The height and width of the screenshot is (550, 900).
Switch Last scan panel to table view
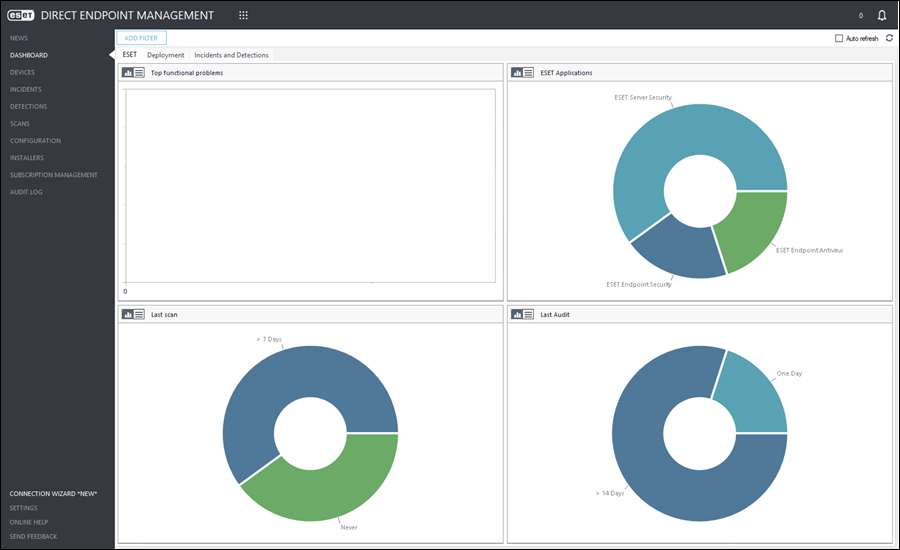tap(139, 315)
